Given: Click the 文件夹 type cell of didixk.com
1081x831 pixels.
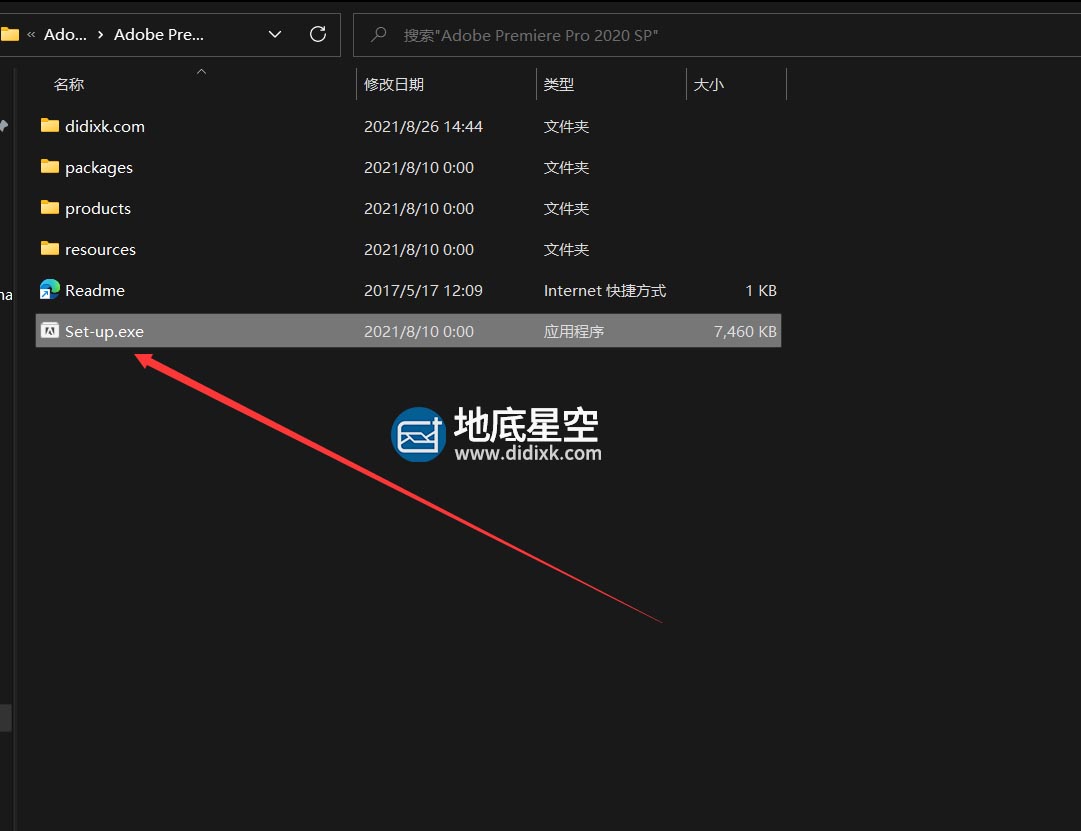Looking at the screenshot, I should [566, 126].
